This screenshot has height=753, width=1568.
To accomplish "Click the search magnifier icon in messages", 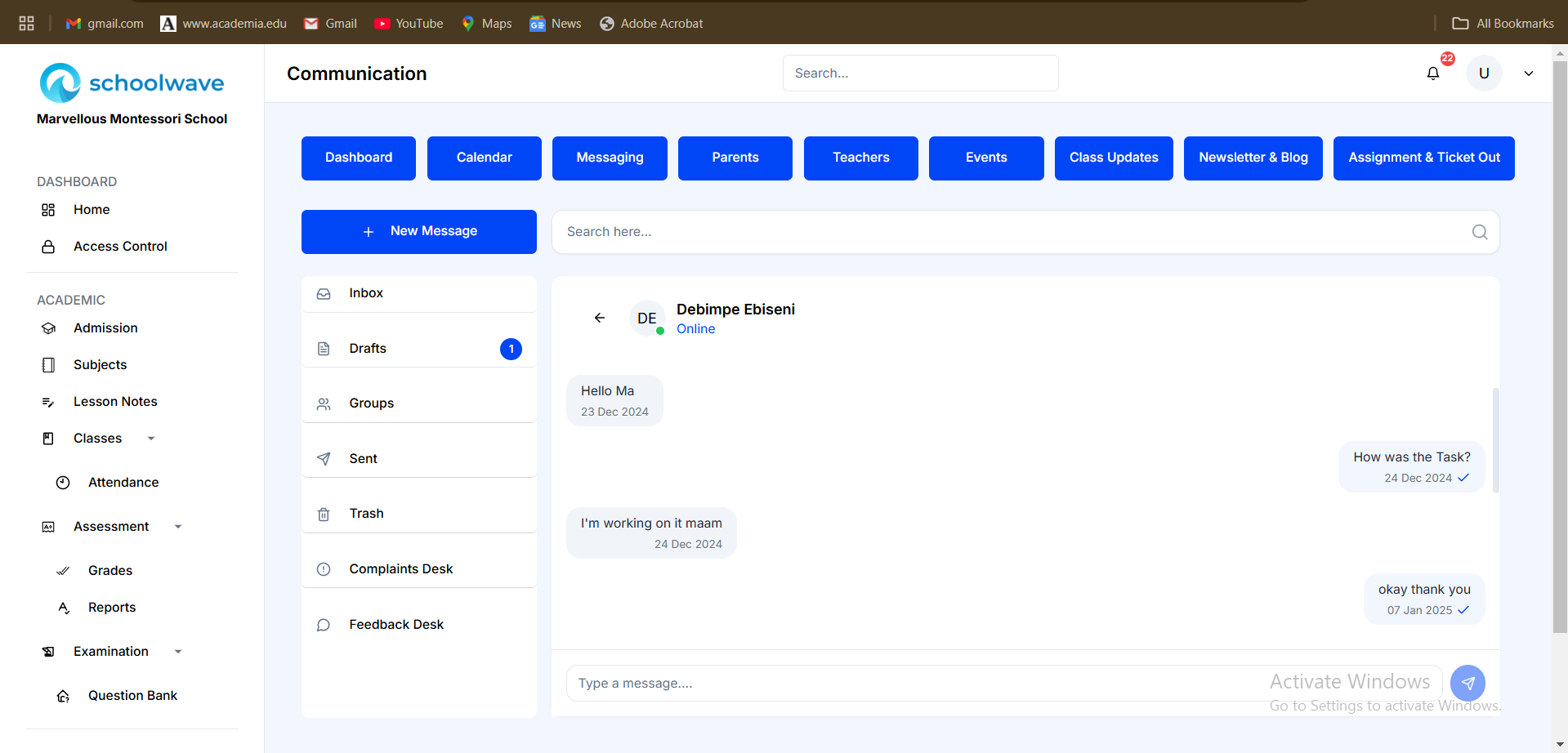I will click(x=1480, y=232).
